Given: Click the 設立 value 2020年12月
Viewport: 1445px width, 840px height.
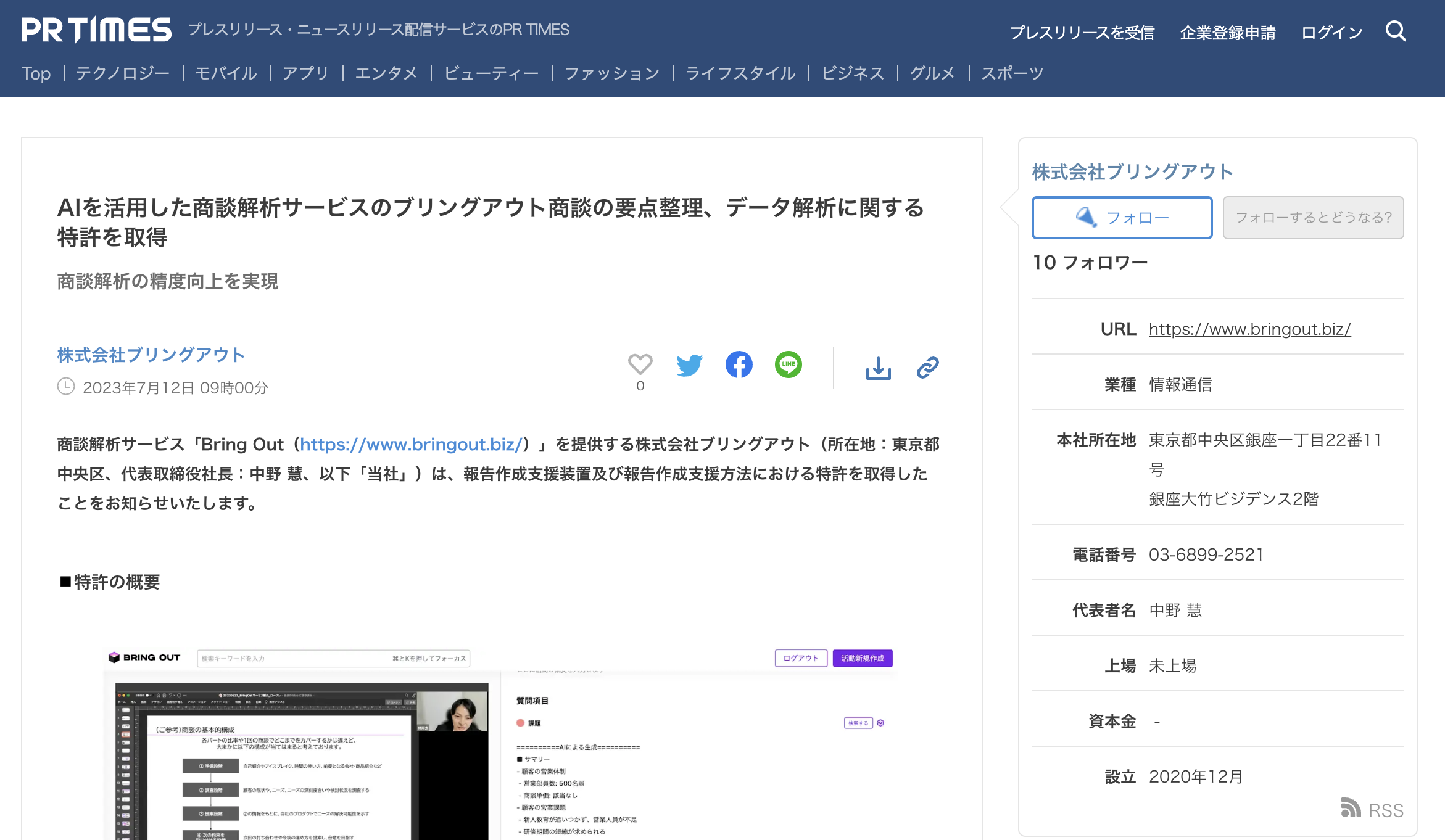Looking at the screenshot, I should point(1196,776).
